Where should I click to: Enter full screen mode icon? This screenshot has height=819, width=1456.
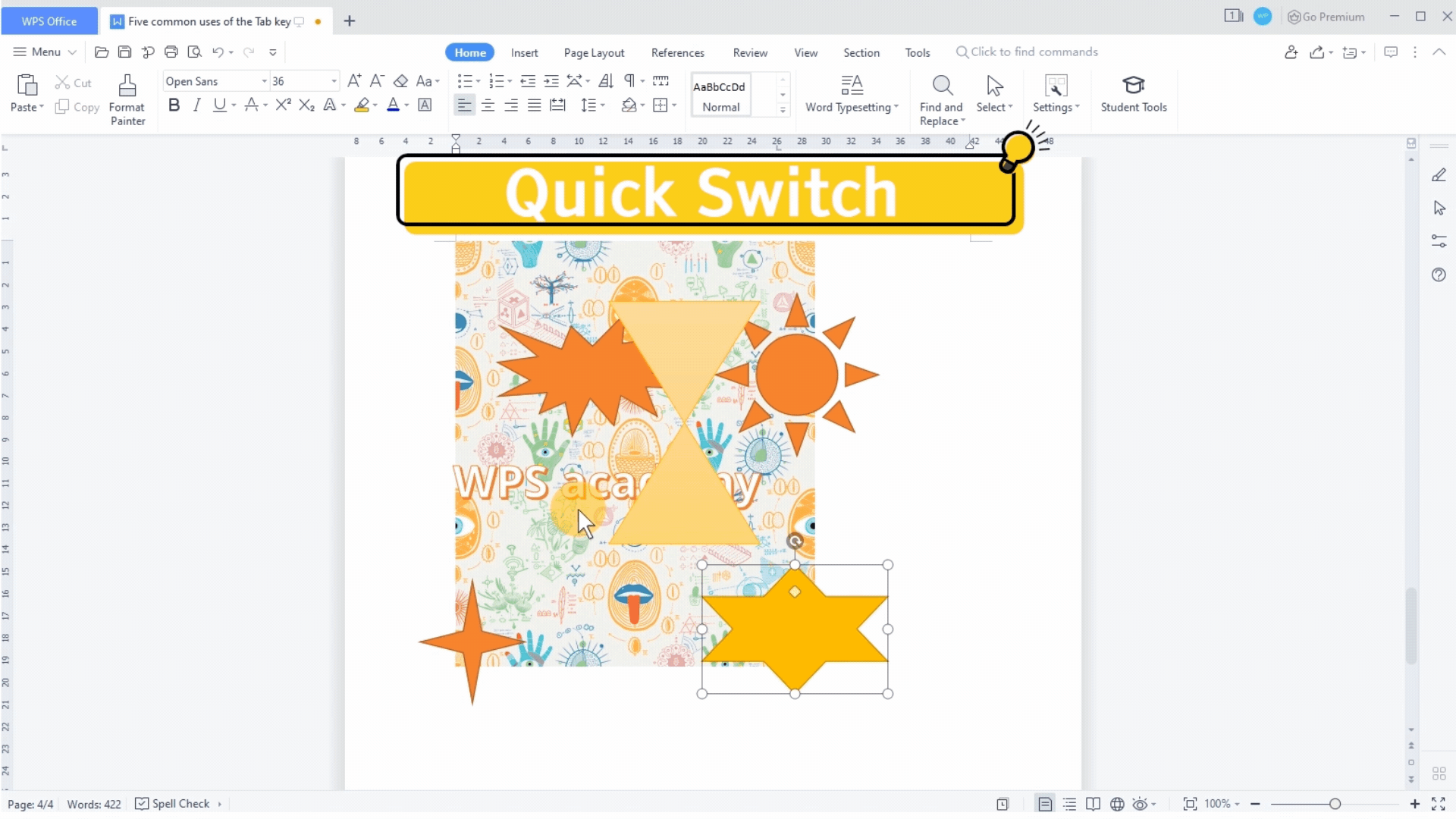click(x=1439, y=804)
